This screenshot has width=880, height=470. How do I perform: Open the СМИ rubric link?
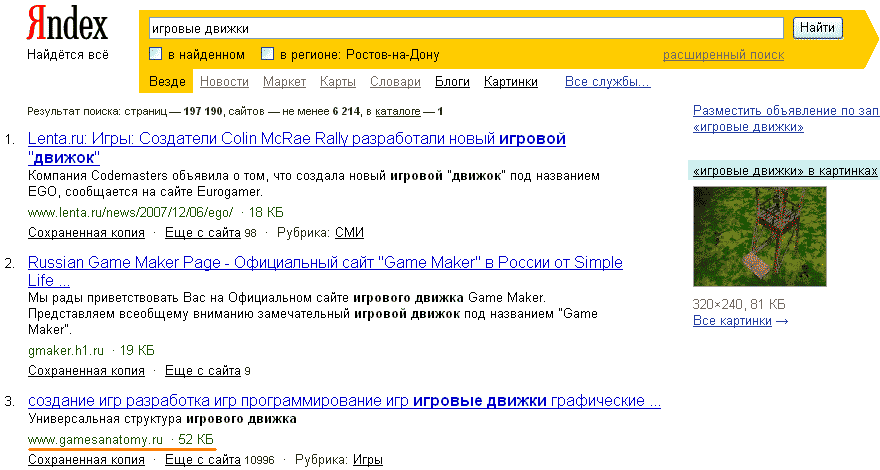(x=349, y=233)
